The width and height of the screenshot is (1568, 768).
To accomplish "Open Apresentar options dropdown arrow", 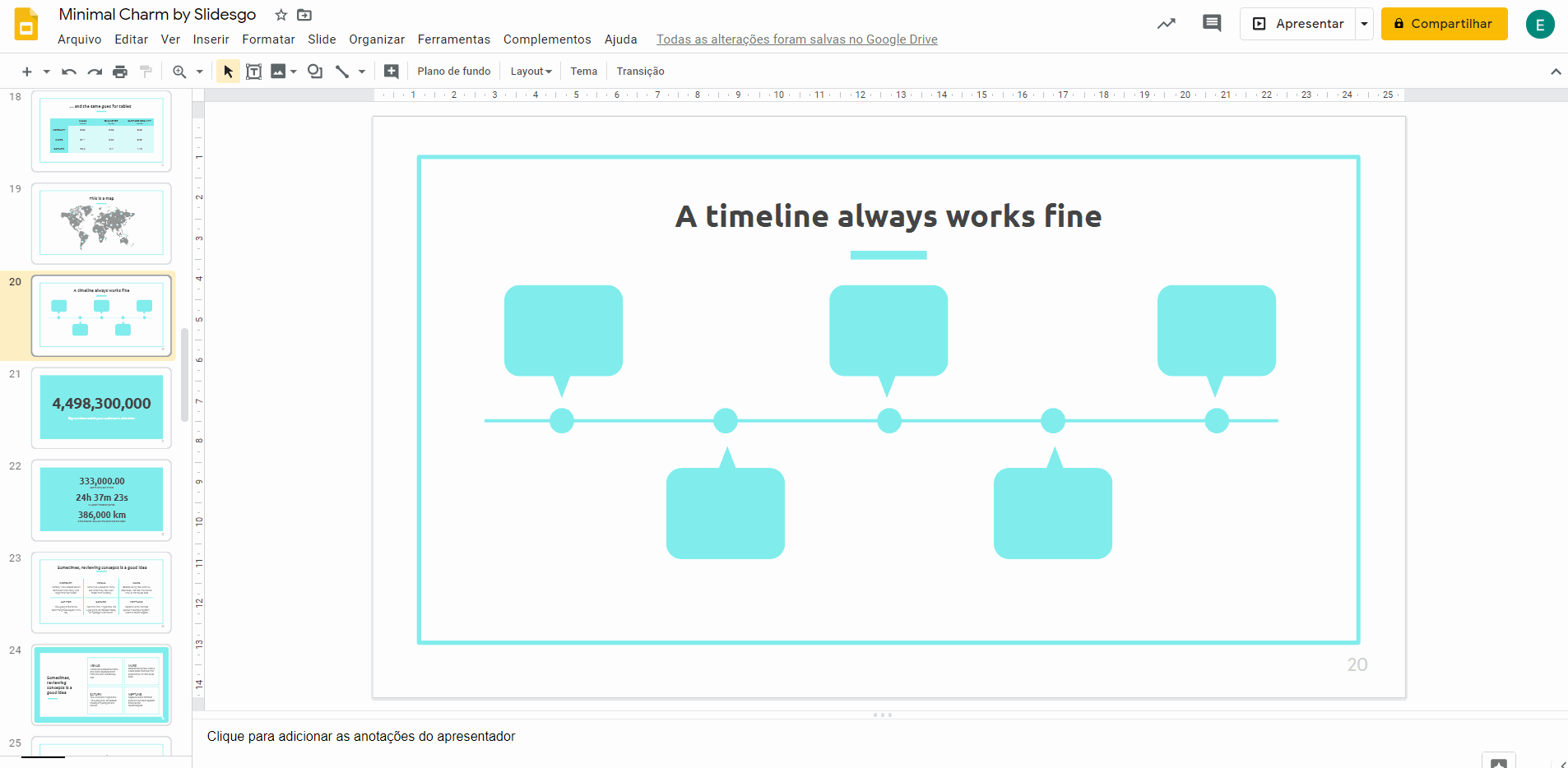I will pos(1364,24).
